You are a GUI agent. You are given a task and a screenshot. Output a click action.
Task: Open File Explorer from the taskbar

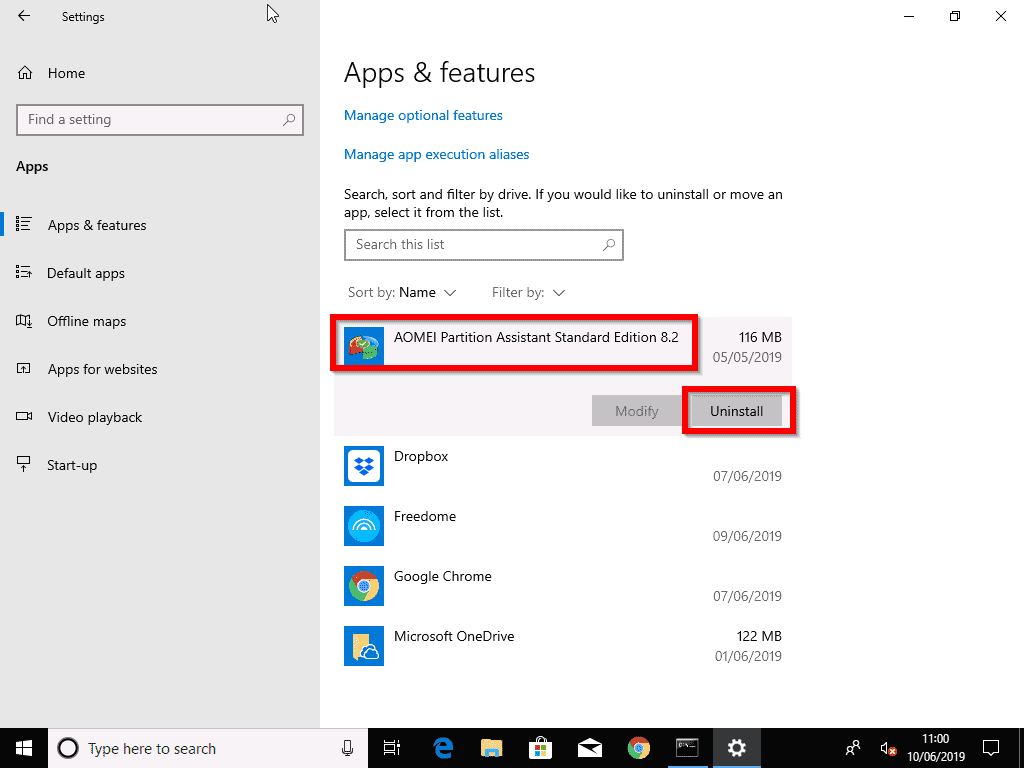click(492, 748)
